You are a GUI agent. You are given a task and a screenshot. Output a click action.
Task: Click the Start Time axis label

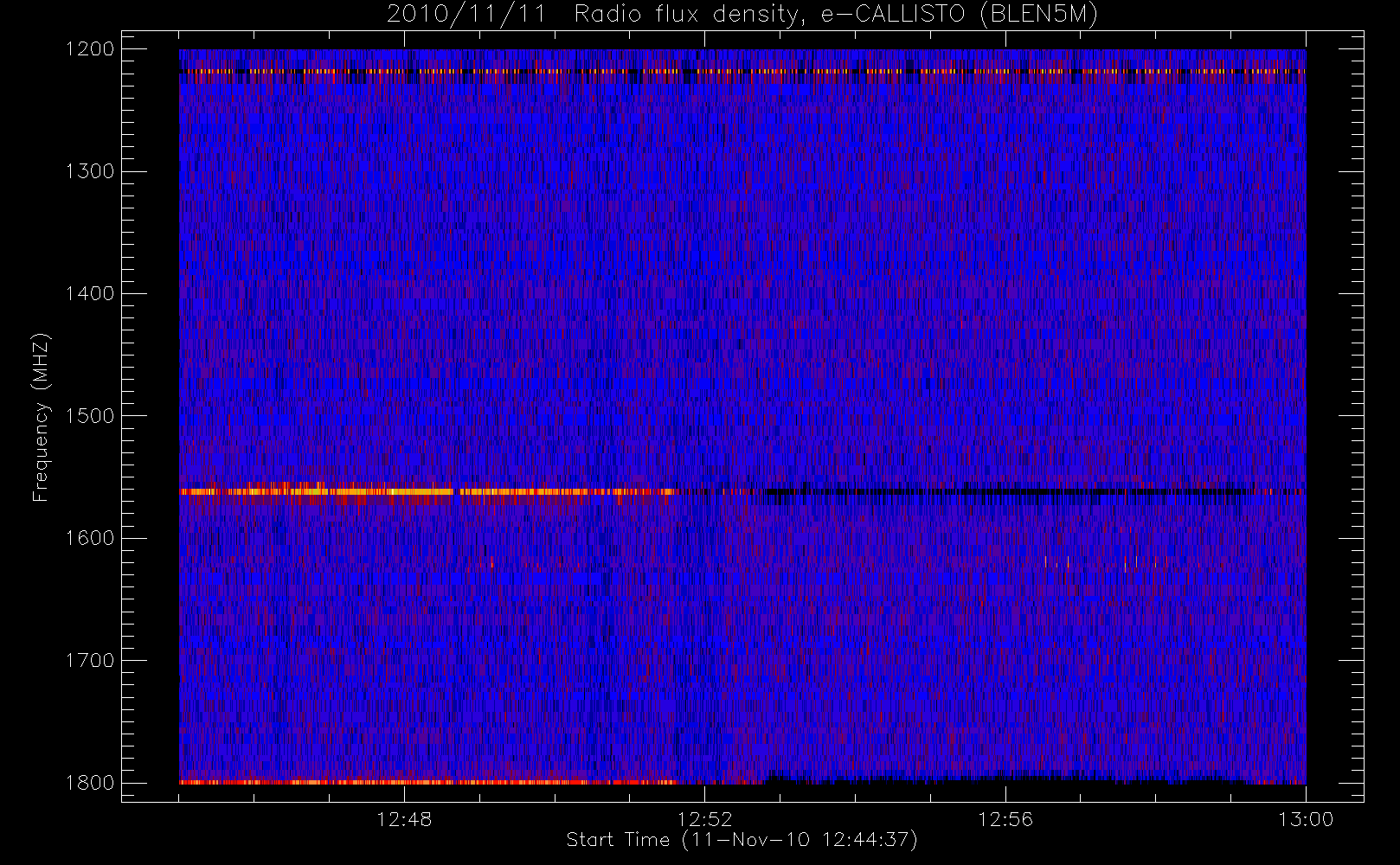coord(742,840)
